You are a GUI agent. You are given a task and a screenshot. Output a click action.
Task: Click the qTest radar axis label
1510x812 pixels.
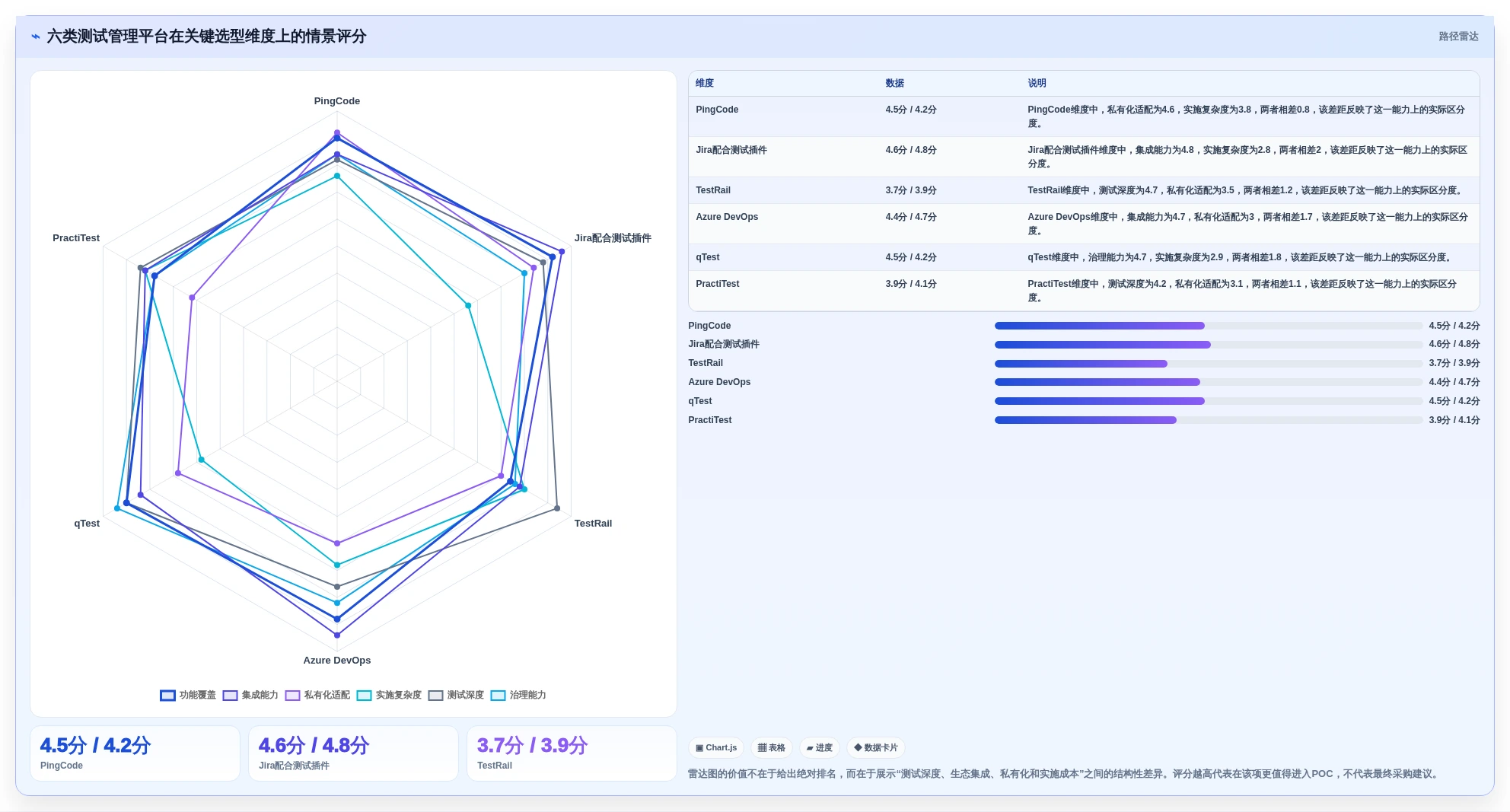[87, 524]
